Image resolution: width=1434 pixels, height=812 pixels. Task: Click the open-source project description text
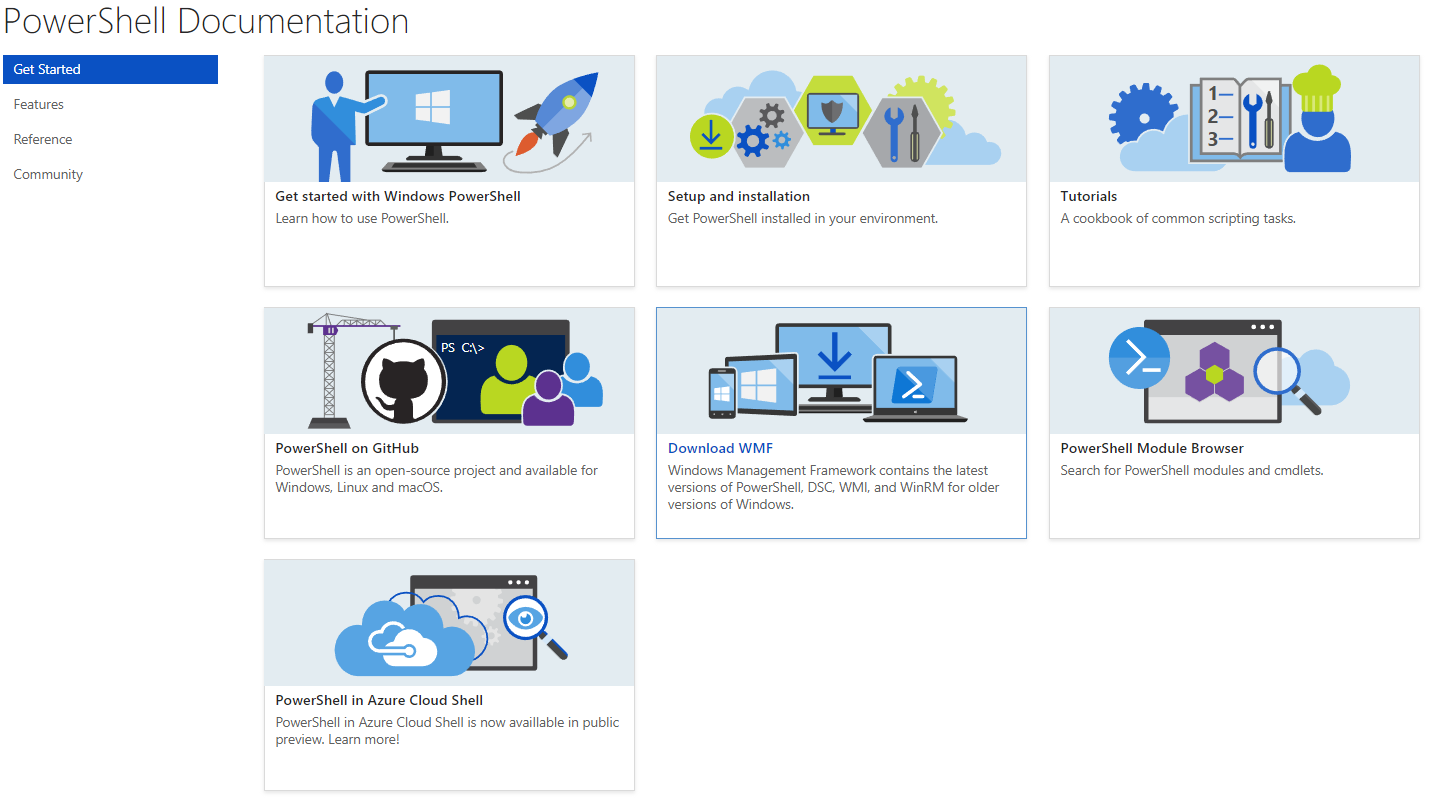click(x=437, y=479)
